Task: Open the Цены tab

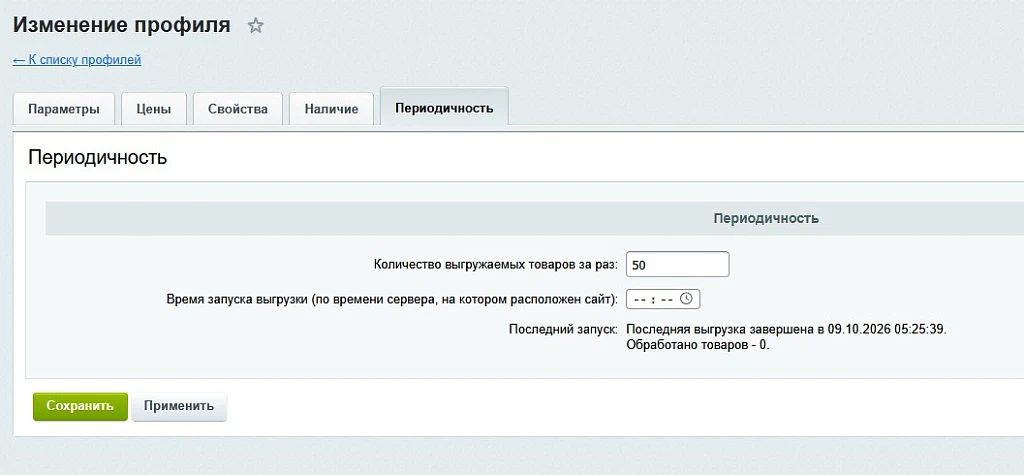Action: click(x=154, y=109)
